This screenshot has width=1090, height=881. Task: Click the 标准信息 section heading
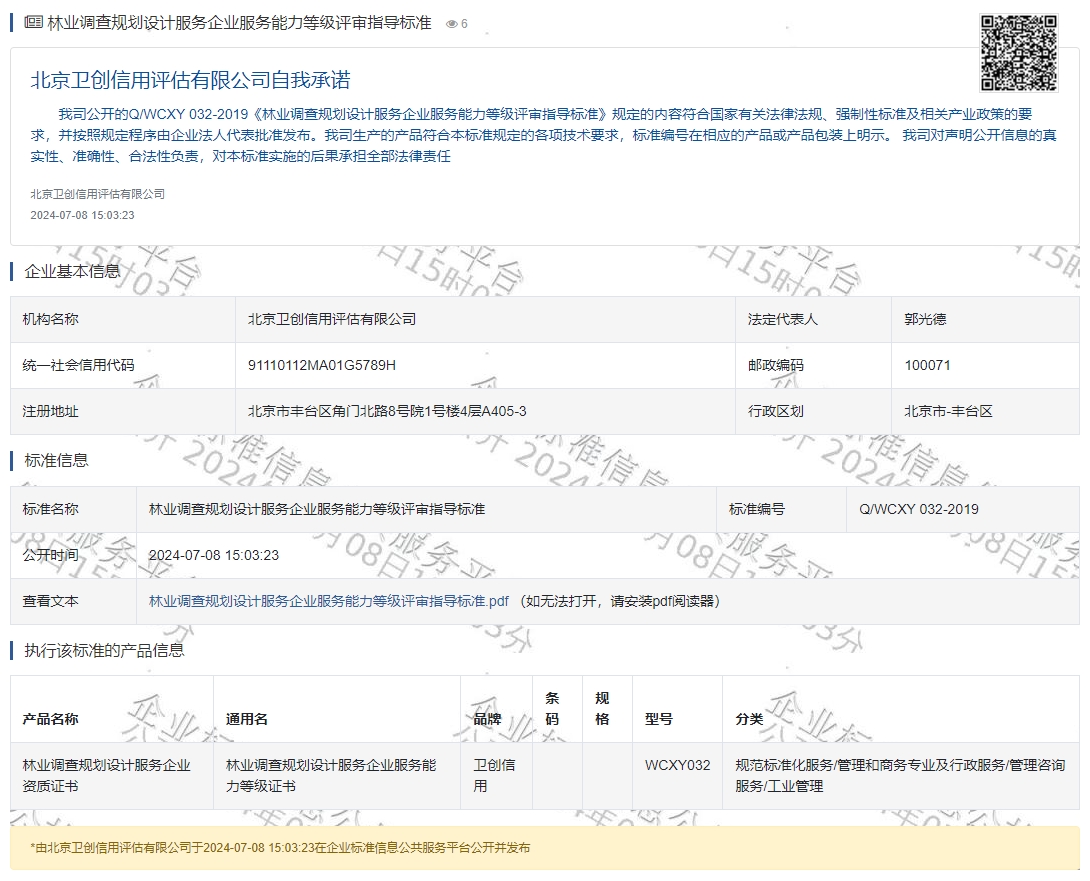pyautogui.click(x=56, y=460)
